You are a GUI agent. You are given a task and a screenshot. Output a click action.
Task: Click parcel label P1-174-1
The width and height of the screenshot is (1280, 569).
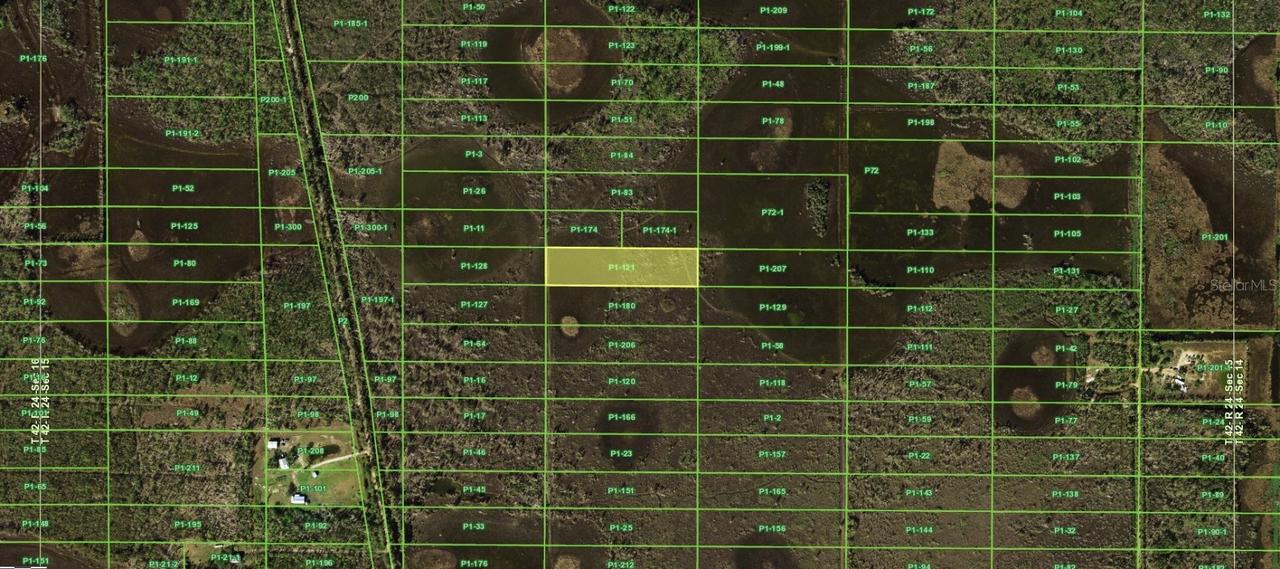point(659,230)
